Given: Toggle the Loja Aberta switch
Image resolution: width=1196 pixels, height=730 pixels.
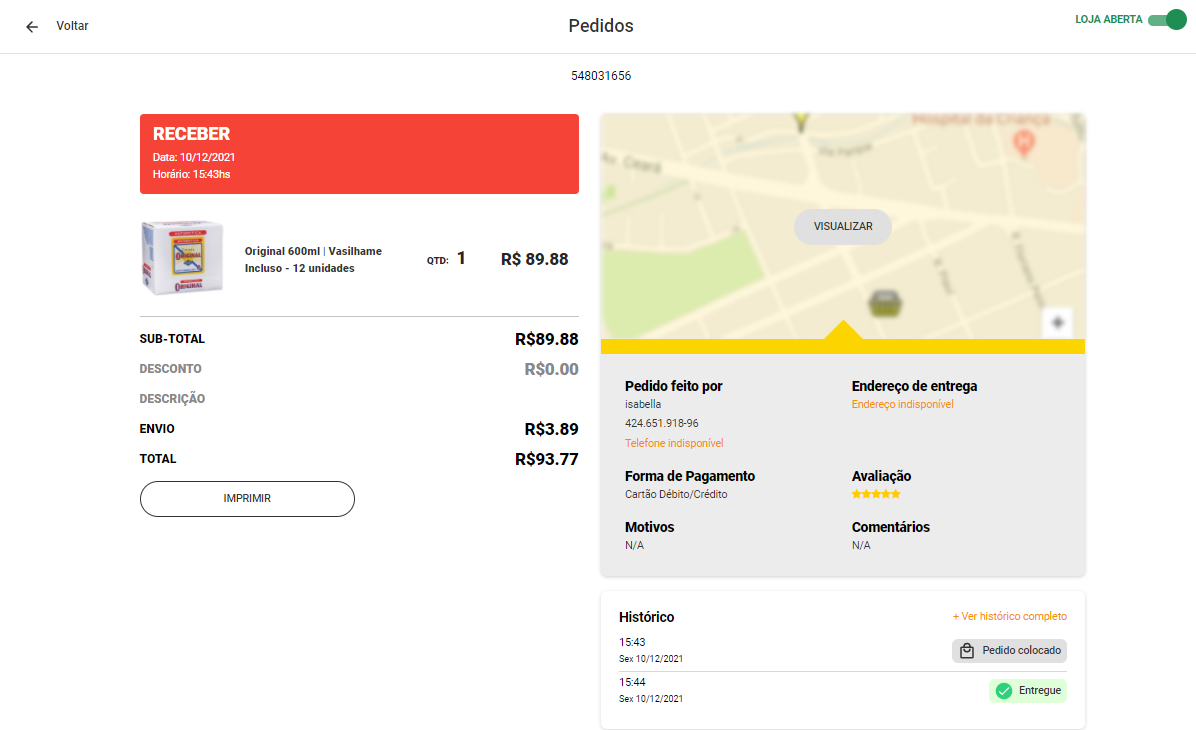Looking at the screenshot, I should (1166, 20).
